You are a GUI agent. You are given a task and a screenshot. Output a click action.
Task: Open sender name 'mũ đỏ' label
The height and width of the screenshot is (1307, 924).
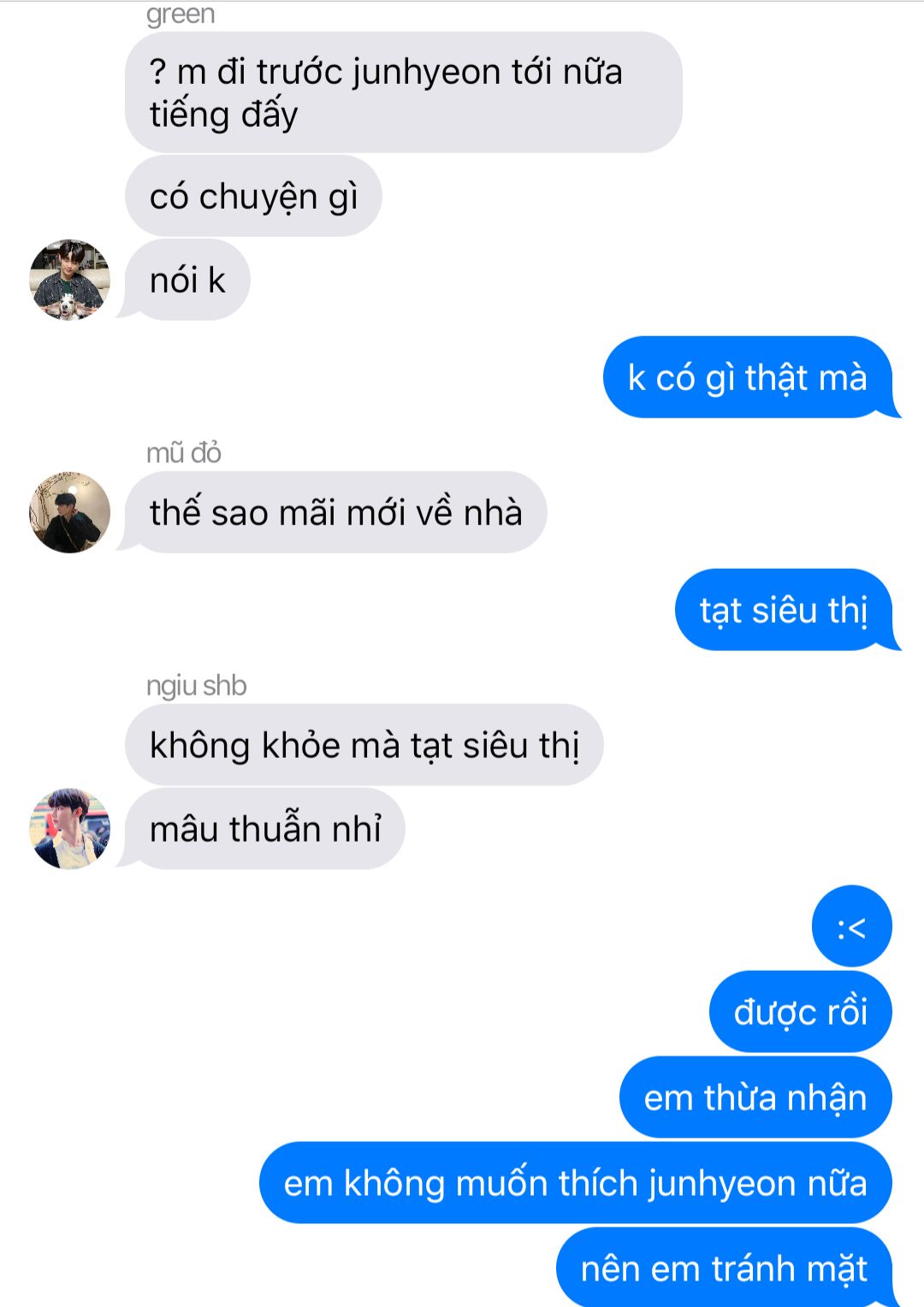(x=184, y=452)
